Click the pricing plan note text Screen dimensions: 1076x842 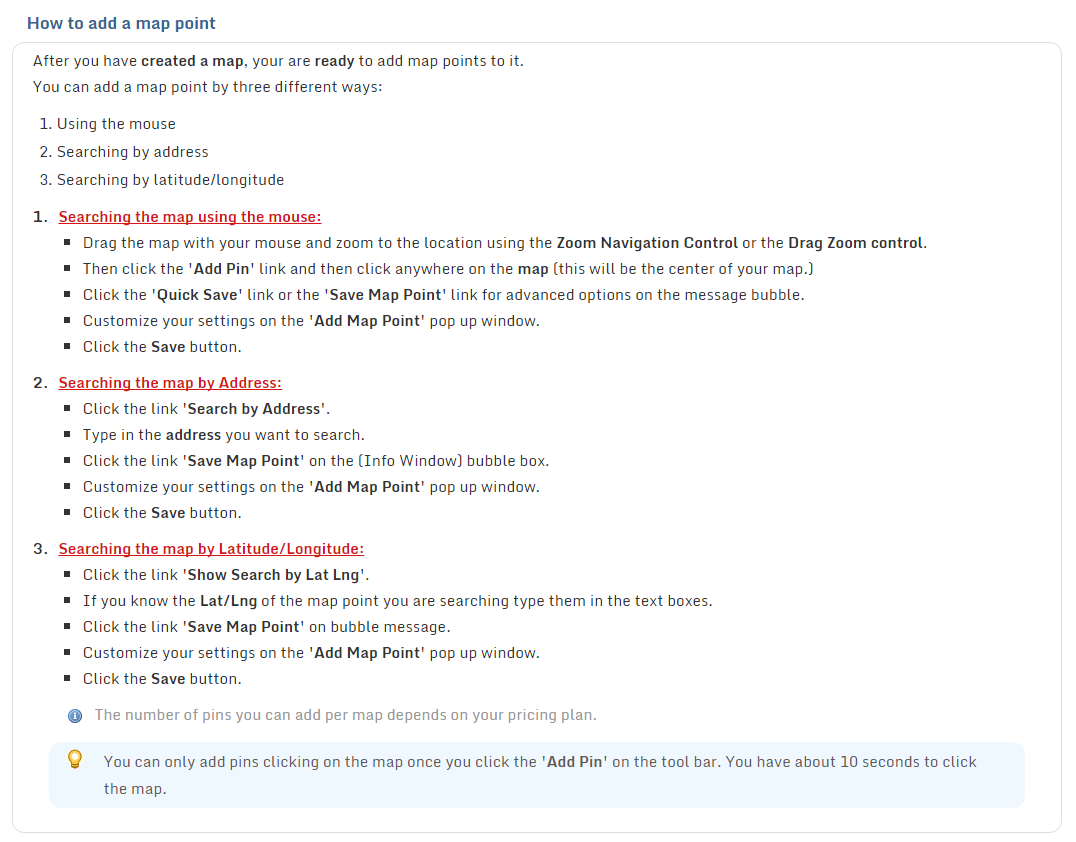pos(346,715)
